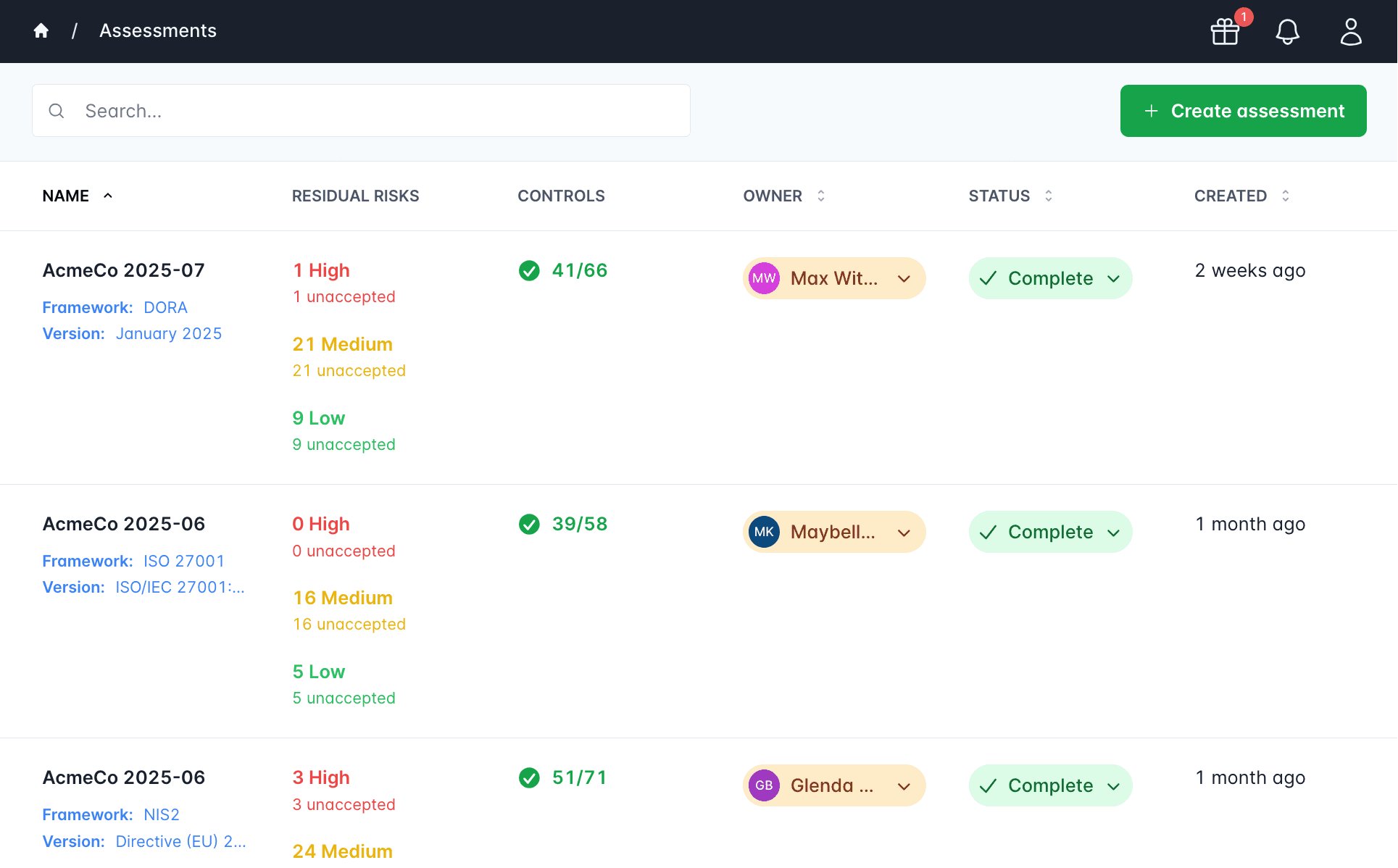This screenshot has height=868, width=1398.
Task: Click the search magnifier icon
Action: (57, 111)
